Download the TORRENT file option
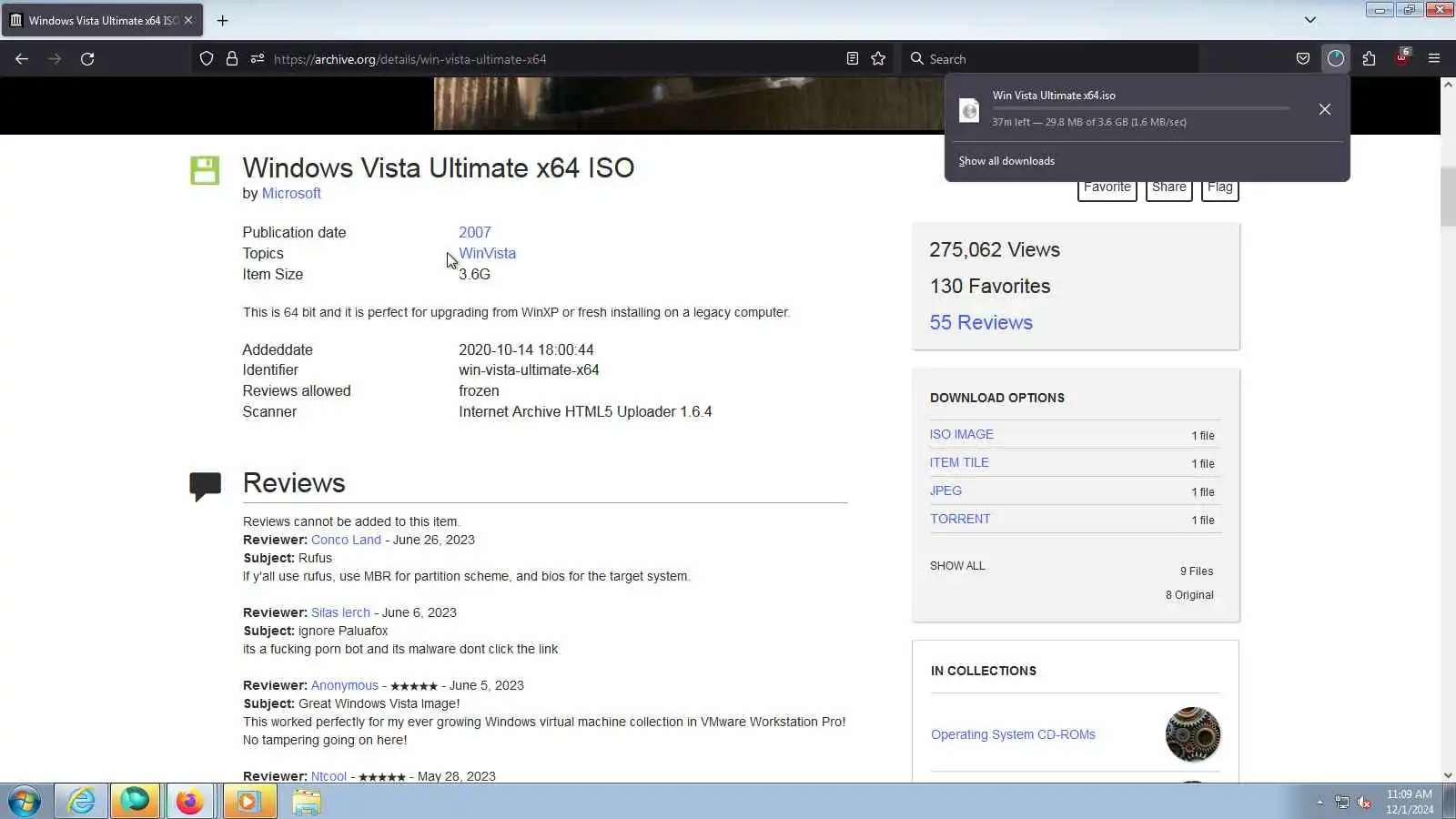Viewport: 1456px width, 819px height. (960, 519)
